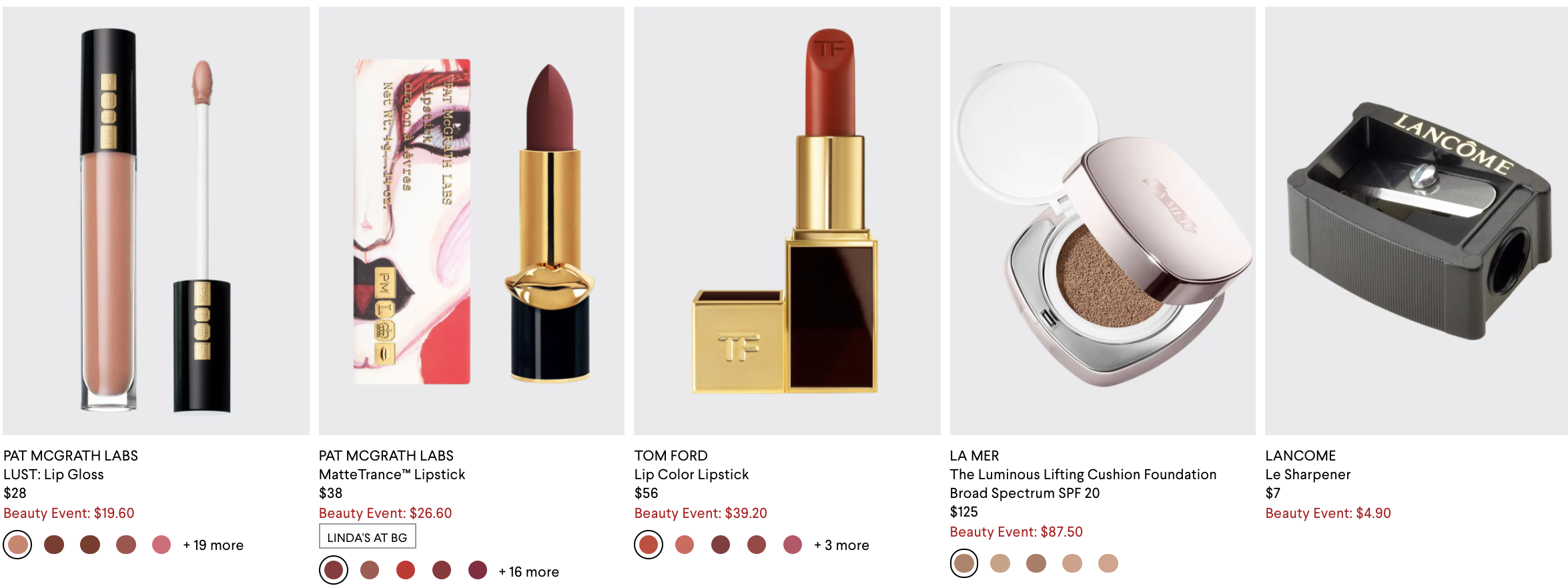Screen dimensions: 1568x586
Task: Open the LUST: Lip Gloss product image
Action: (156, 221)
